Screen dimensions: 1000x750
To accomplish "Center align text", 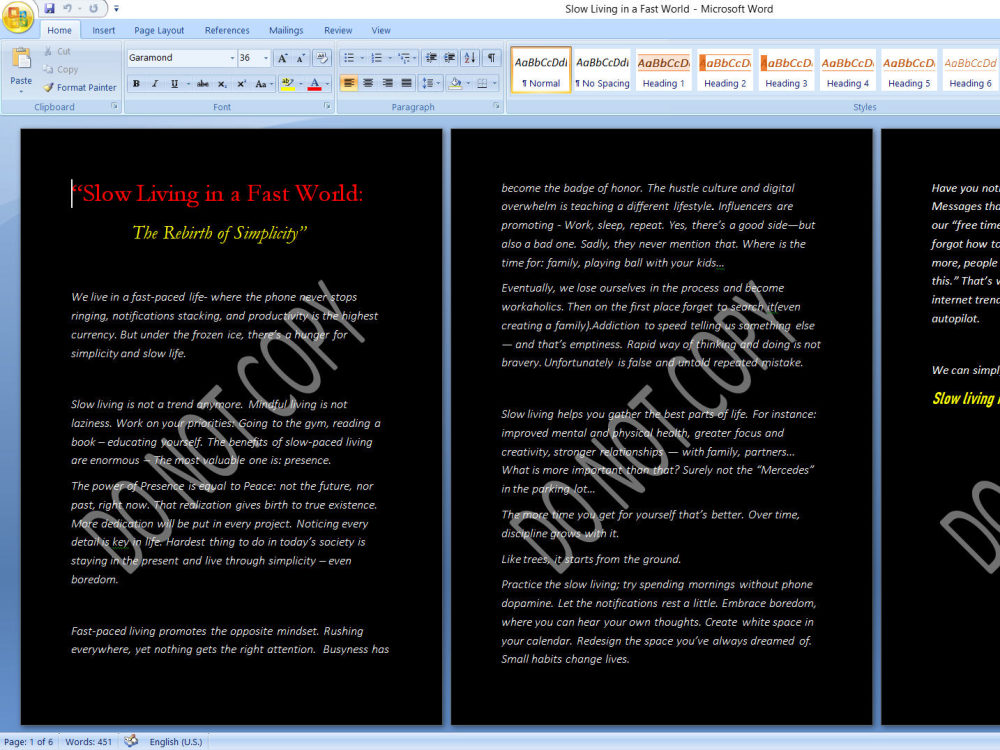I will pos(368,84).
